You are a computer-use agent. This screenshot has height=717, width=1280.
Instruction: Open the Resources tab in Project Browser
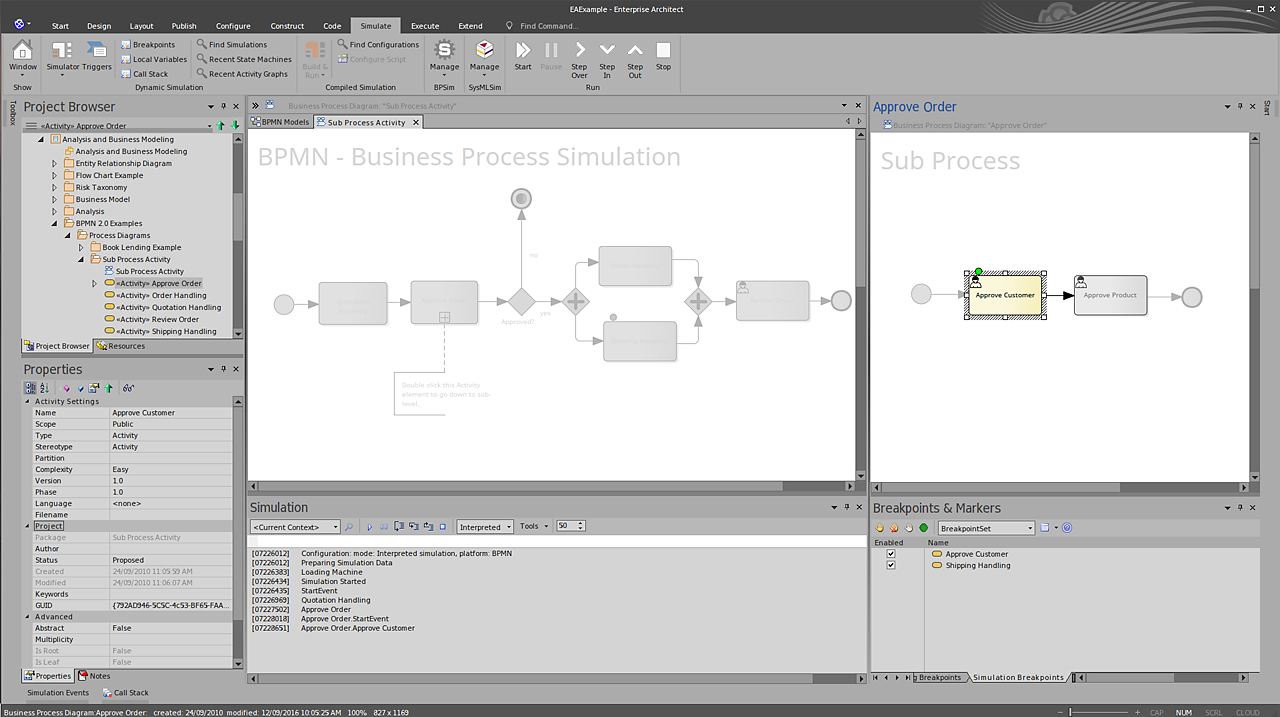(121, 346)
